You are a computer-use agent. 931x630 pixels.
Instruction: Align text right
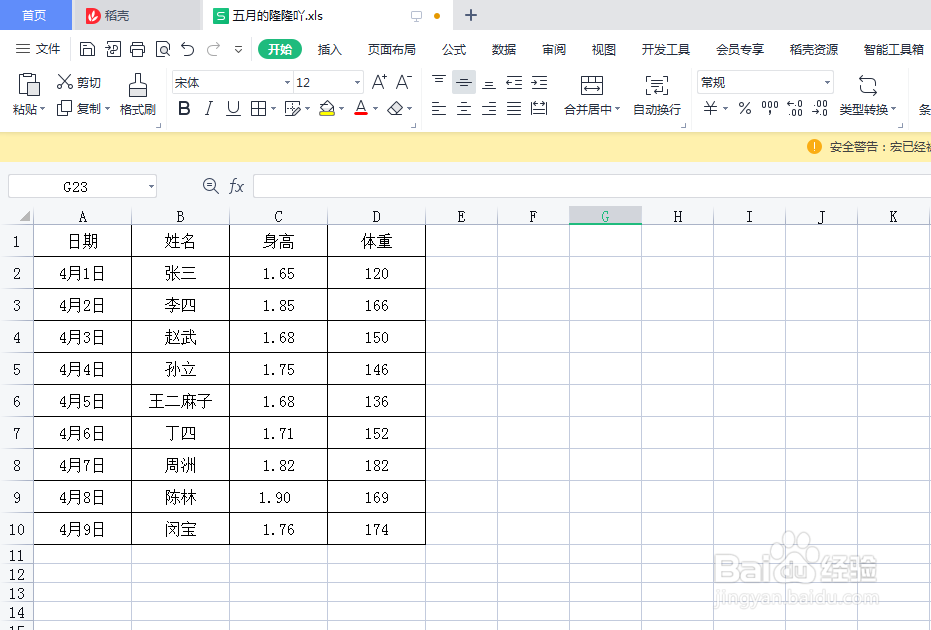(489, 109)
